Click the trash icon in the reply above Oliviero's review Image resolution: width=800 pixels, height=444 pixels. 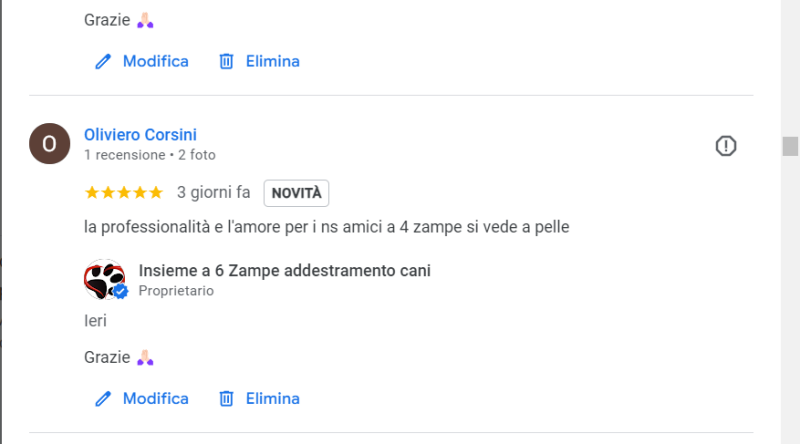(x=227, y=61)
